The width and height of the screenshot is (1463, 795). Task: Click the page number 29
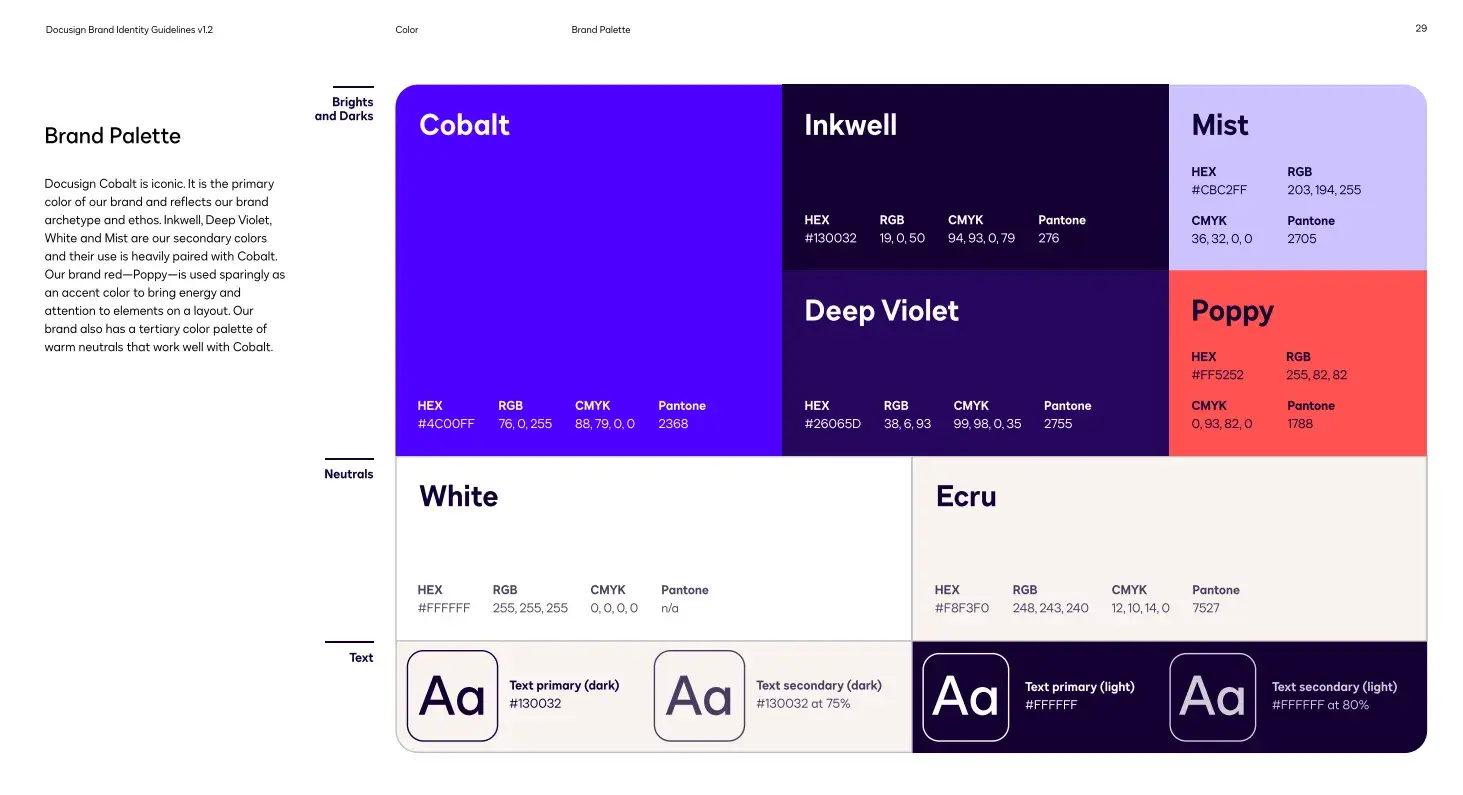(1421, 28)
